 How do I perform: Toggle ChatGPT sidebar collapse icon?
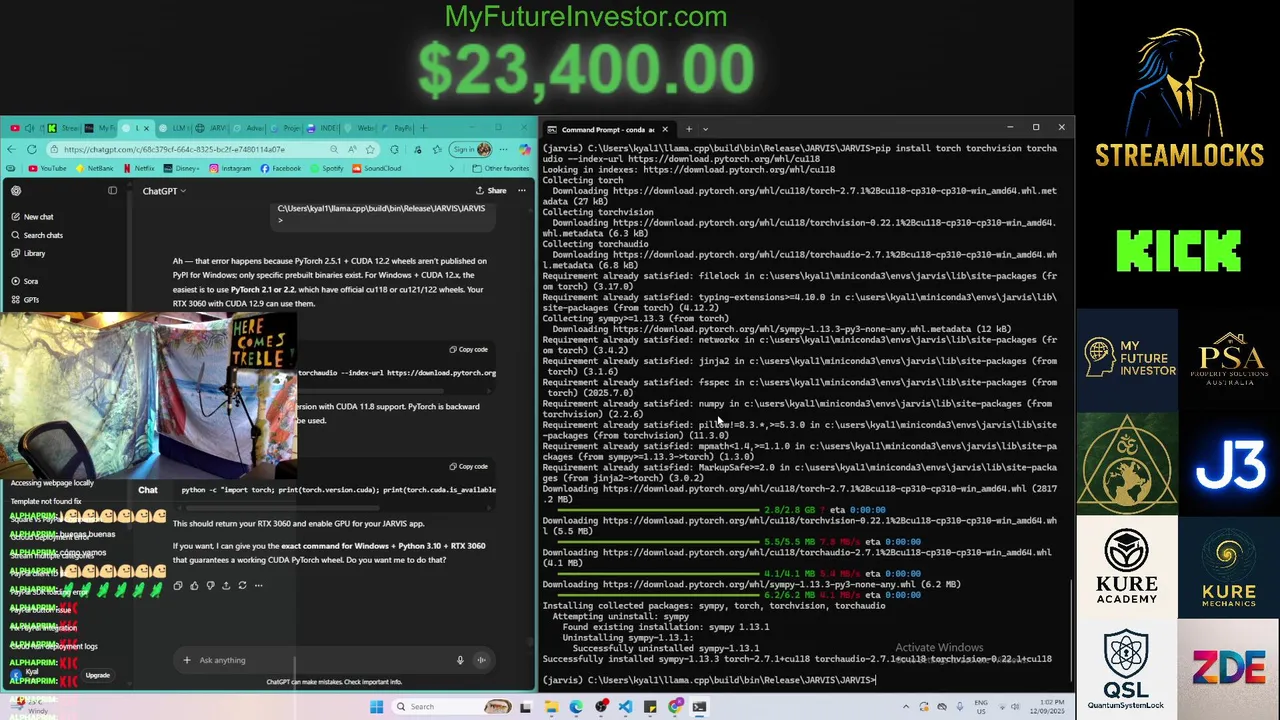[x=112, y=190]
